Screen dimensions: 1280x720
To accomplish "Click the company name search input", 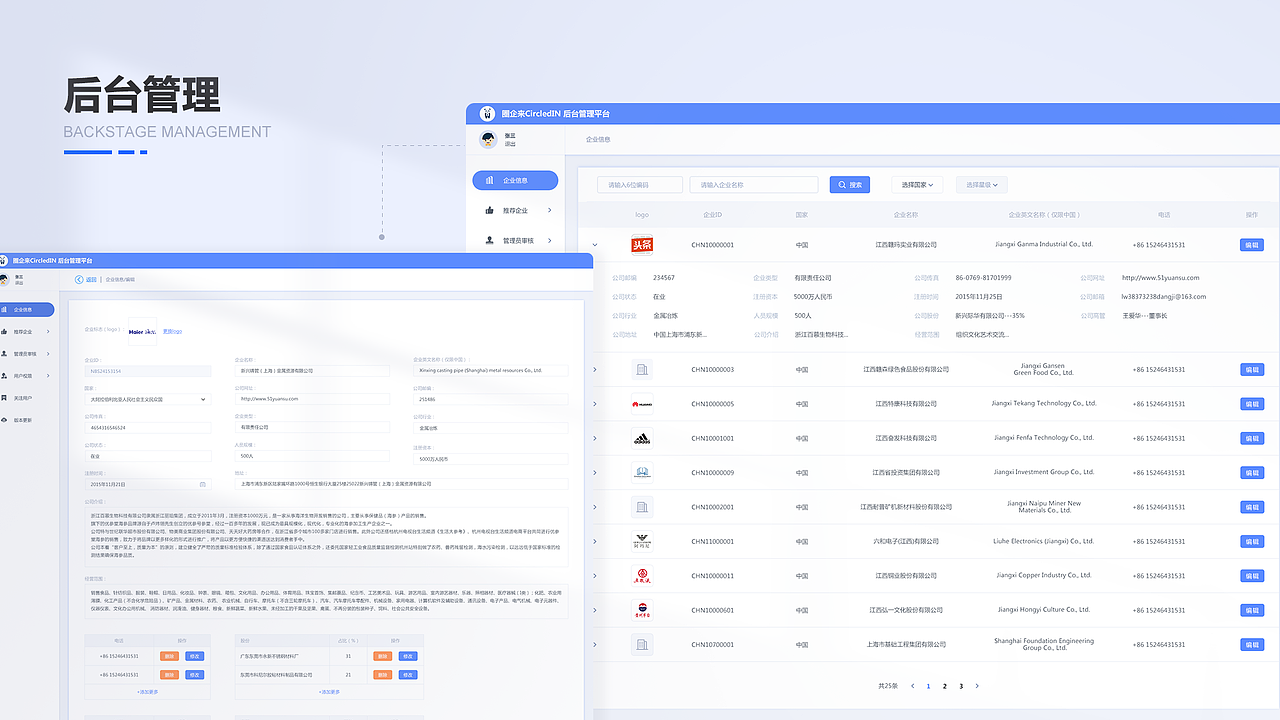I will (x=754, y=185).
